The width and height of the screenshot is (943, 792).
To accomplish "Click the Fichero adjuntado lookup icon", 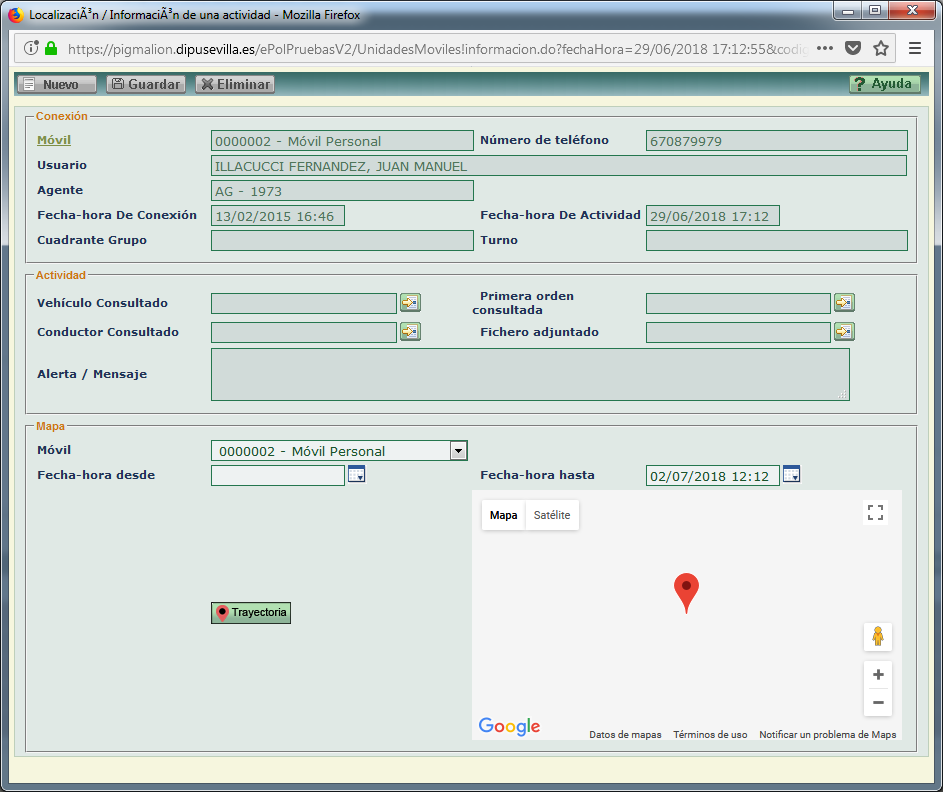I will pos(844,332).
